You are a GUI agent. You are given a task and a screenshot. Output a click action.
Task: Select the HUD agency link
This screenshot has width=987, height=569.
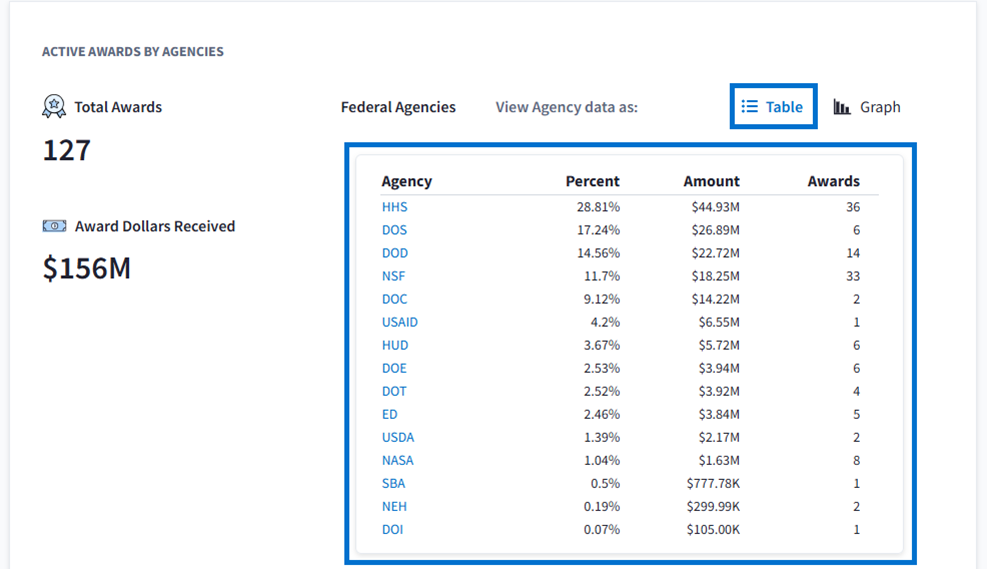coord(394,345)
